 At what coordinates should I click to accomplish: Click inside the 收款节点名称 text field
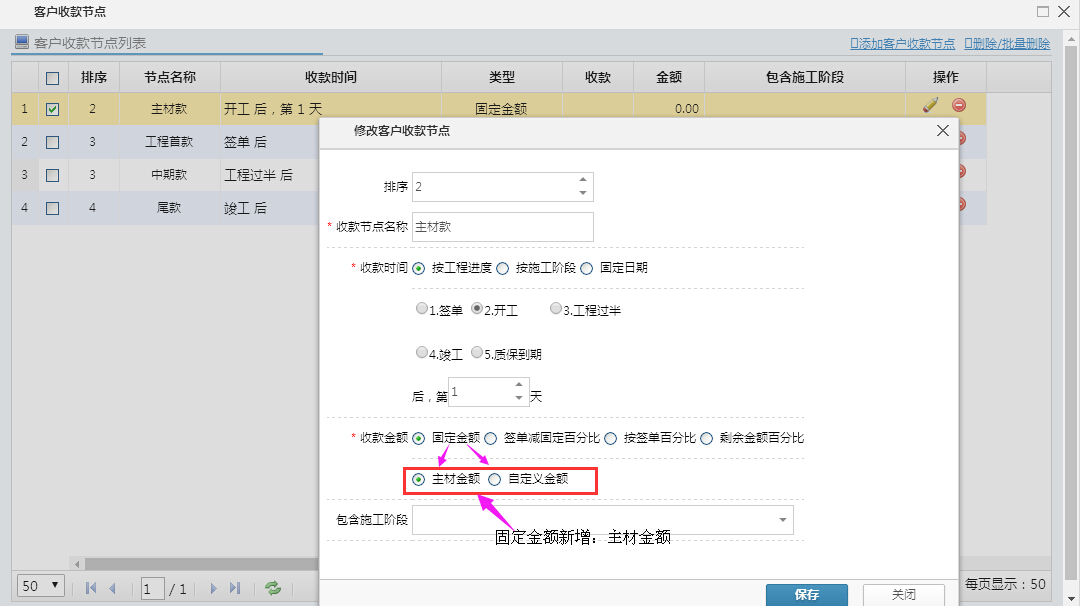500,227
